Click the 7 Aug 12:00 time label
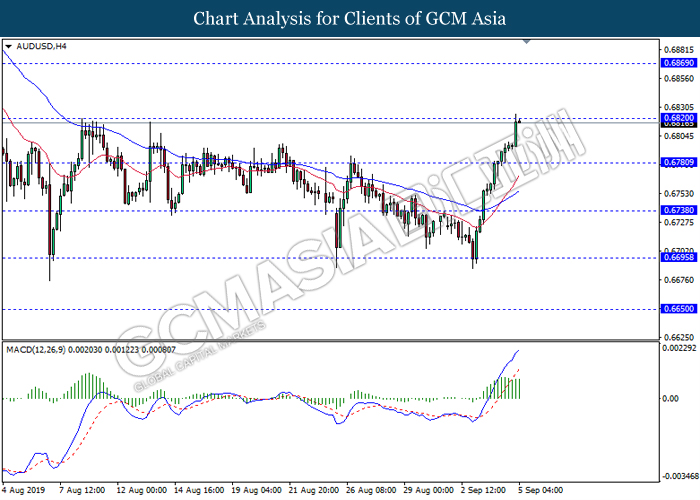700x500 pixels. click(x=82, y=490)
